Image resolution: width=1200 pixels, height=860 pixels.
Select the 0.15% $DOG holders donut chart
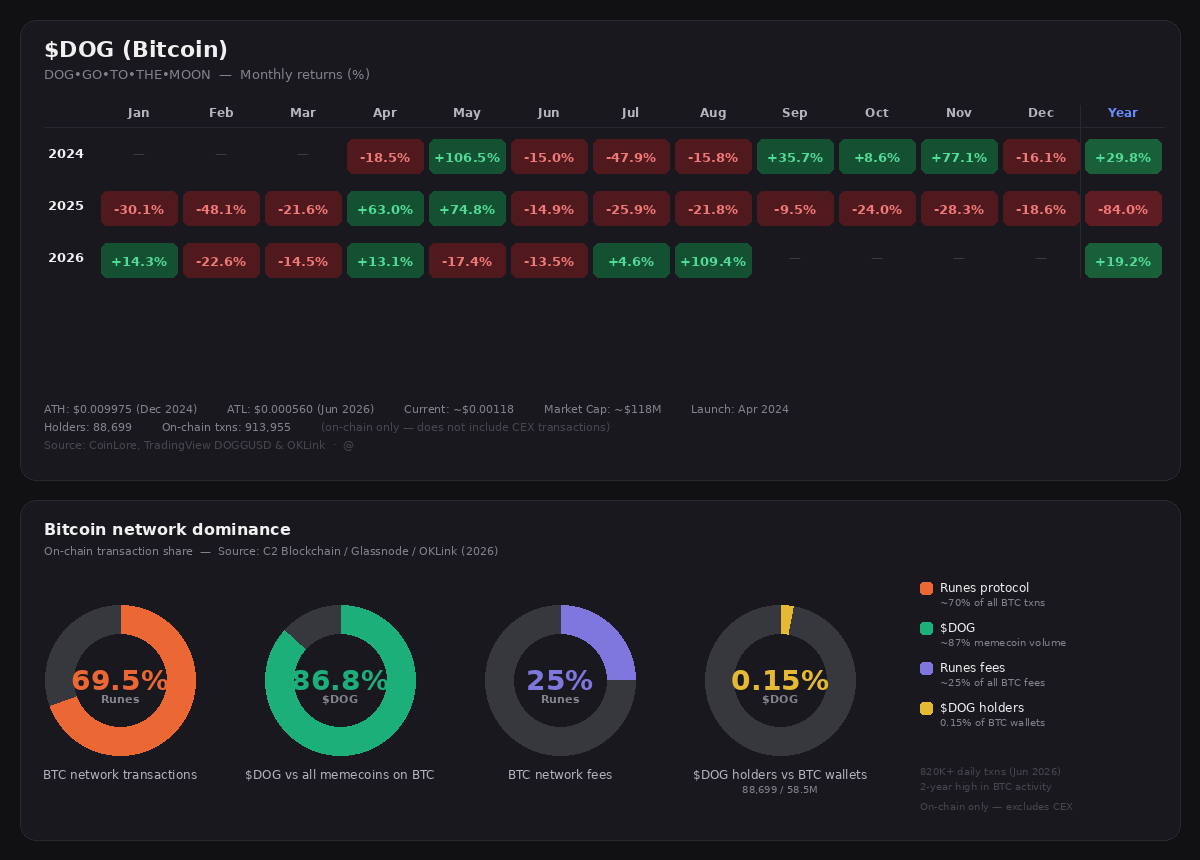click(780, 680)
